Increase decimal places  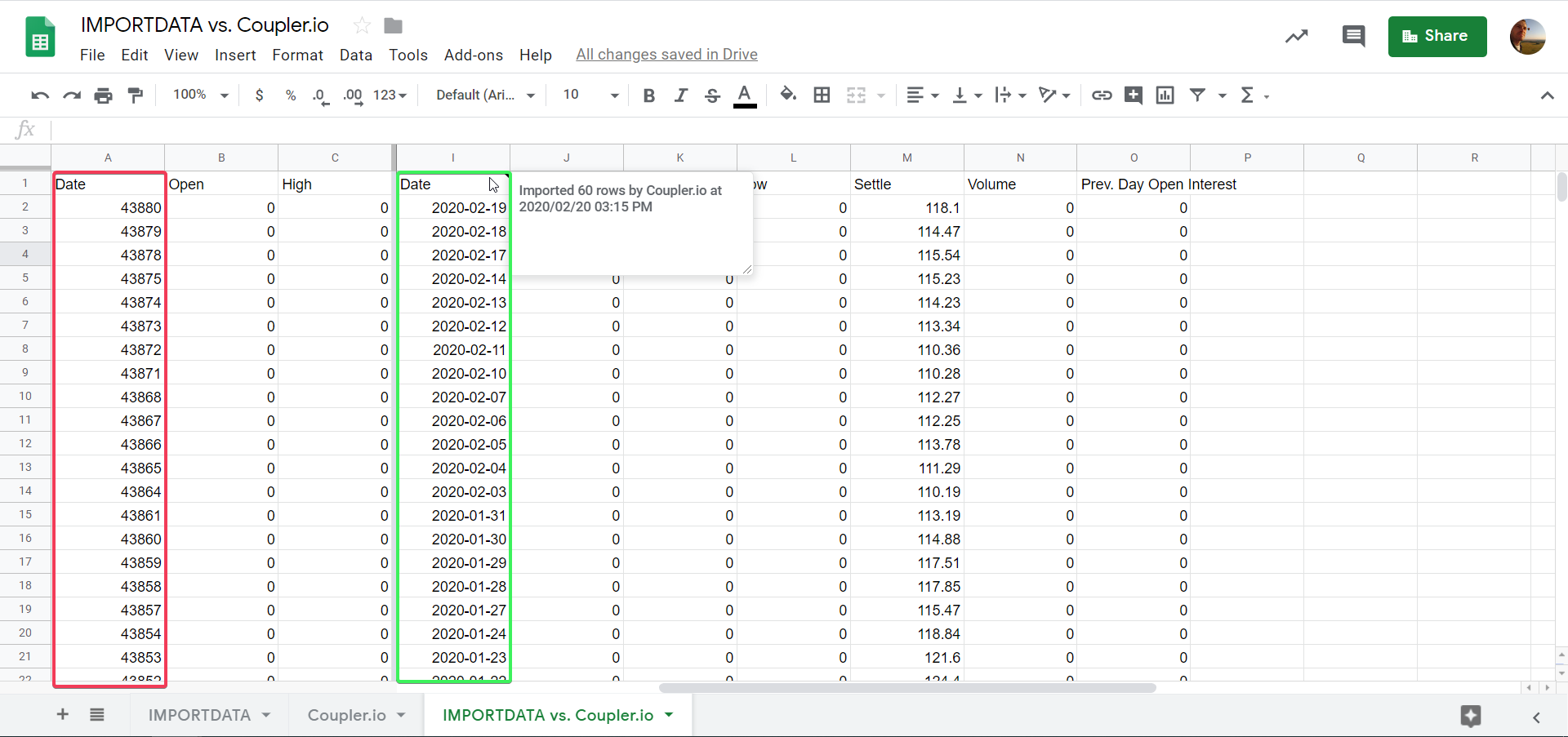tap(353, 95)
